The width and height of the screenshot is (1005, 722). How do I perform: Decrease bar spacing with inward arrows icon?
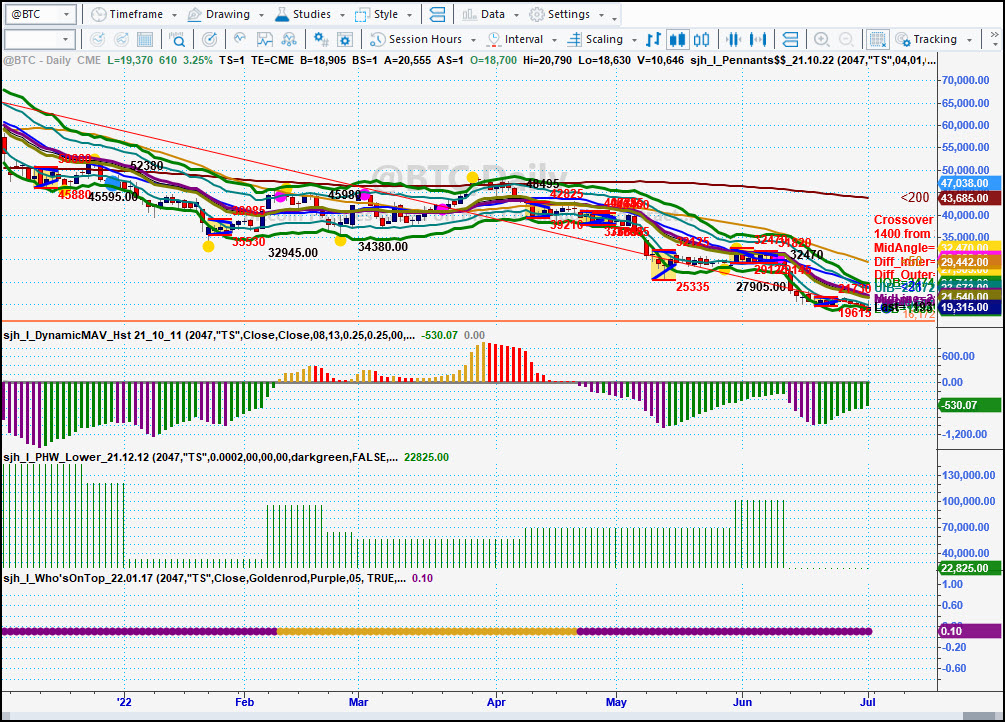point(733,40)
